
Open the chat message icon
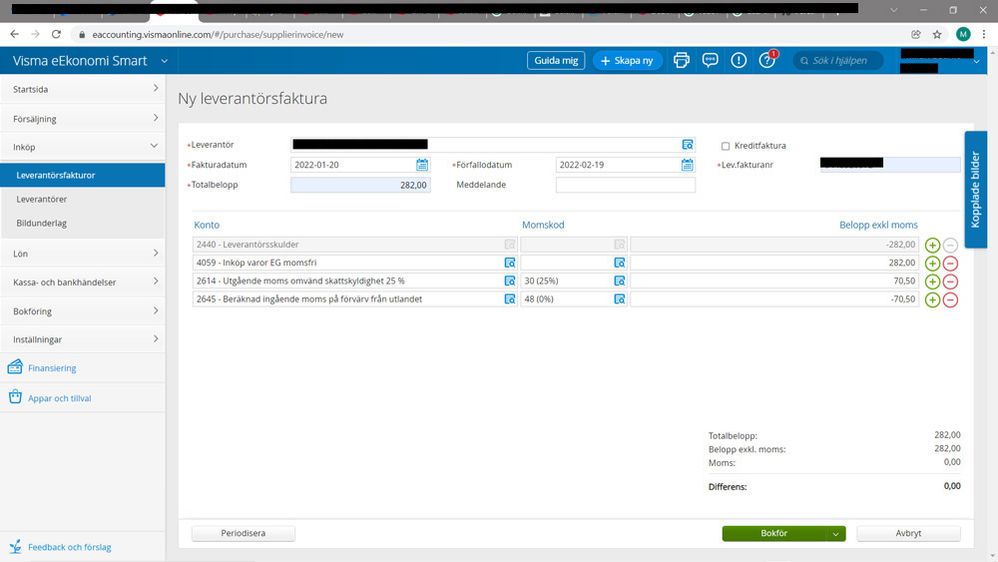click(710, 60)
